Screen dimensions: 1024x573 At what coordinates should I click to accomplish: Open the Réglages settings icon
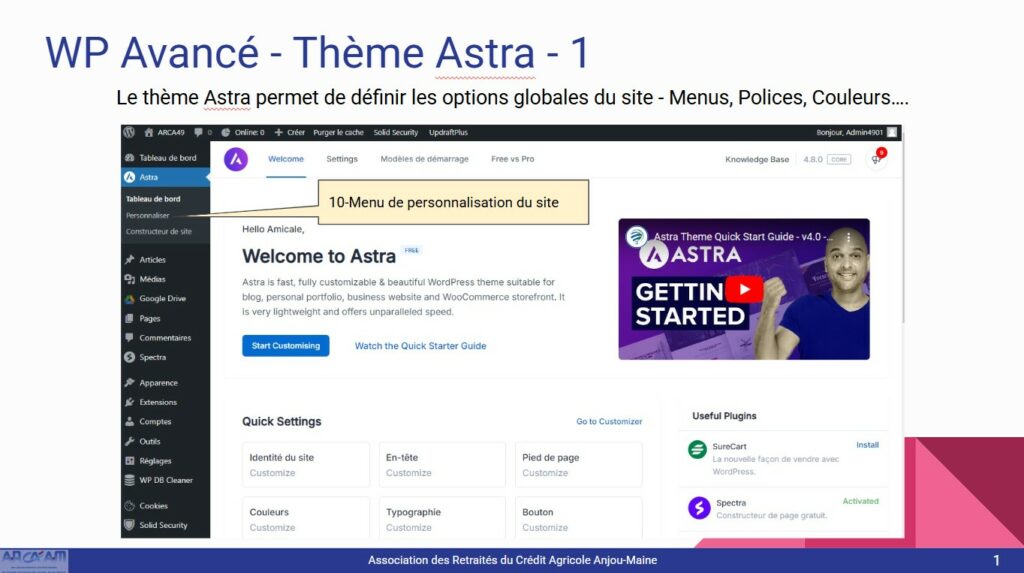129,461
